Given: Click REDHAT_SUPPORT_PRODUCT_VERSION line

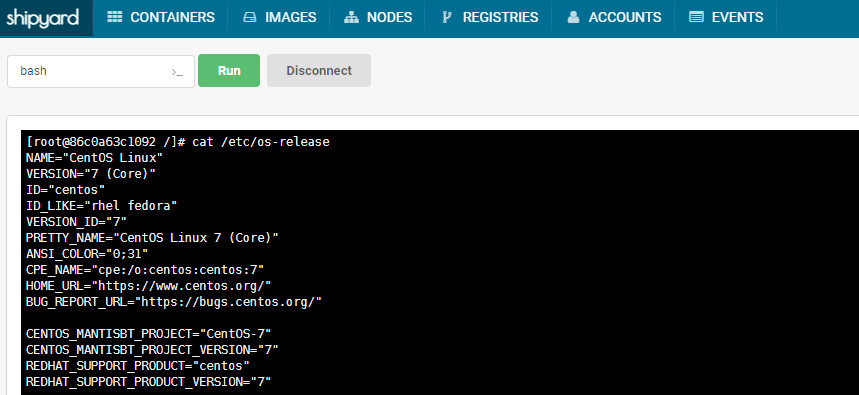Looking at the screenshot, I should (148, 381).
